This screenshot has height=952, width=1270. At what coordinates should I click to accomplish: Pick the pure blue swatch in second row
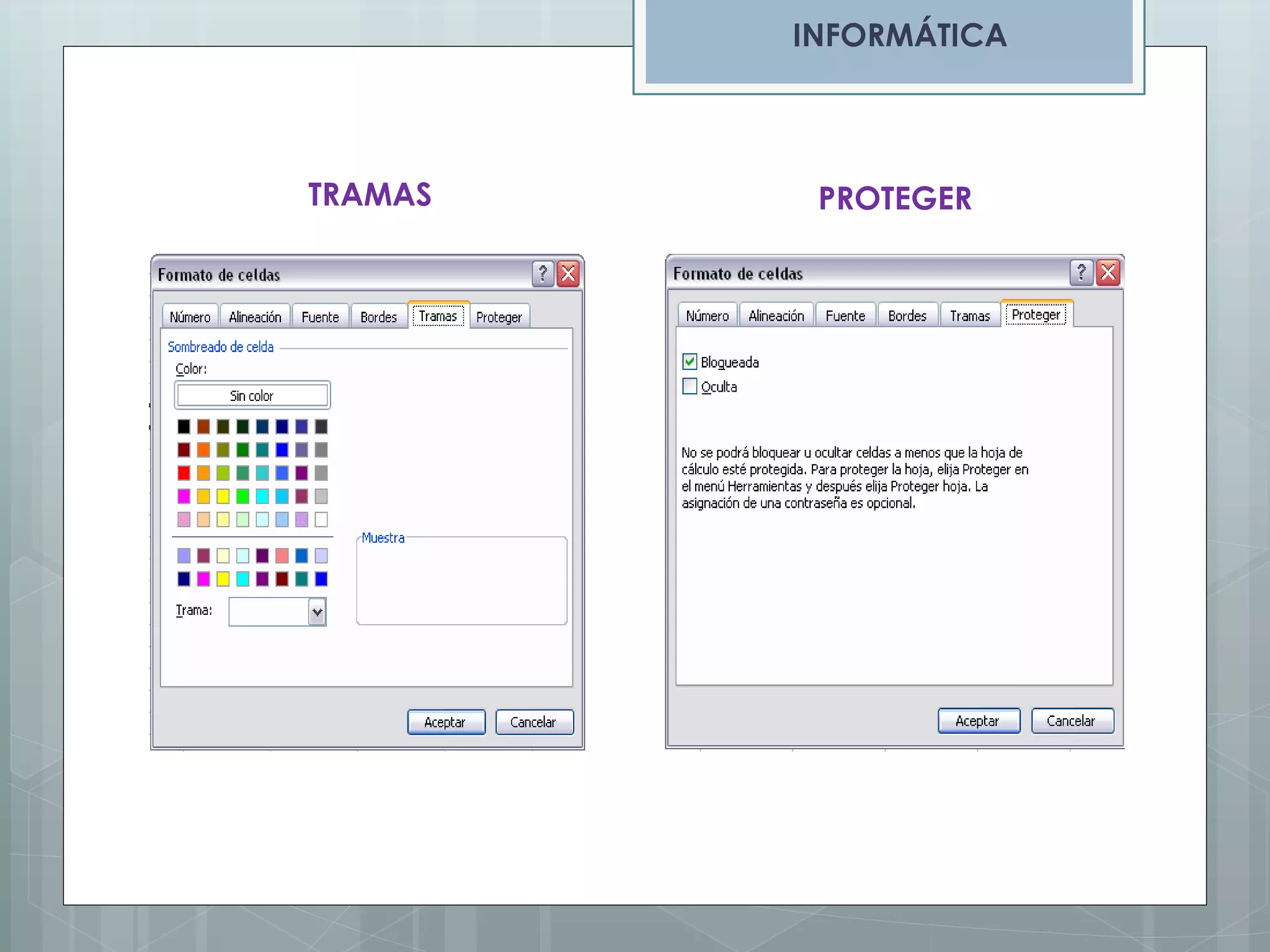282,450
